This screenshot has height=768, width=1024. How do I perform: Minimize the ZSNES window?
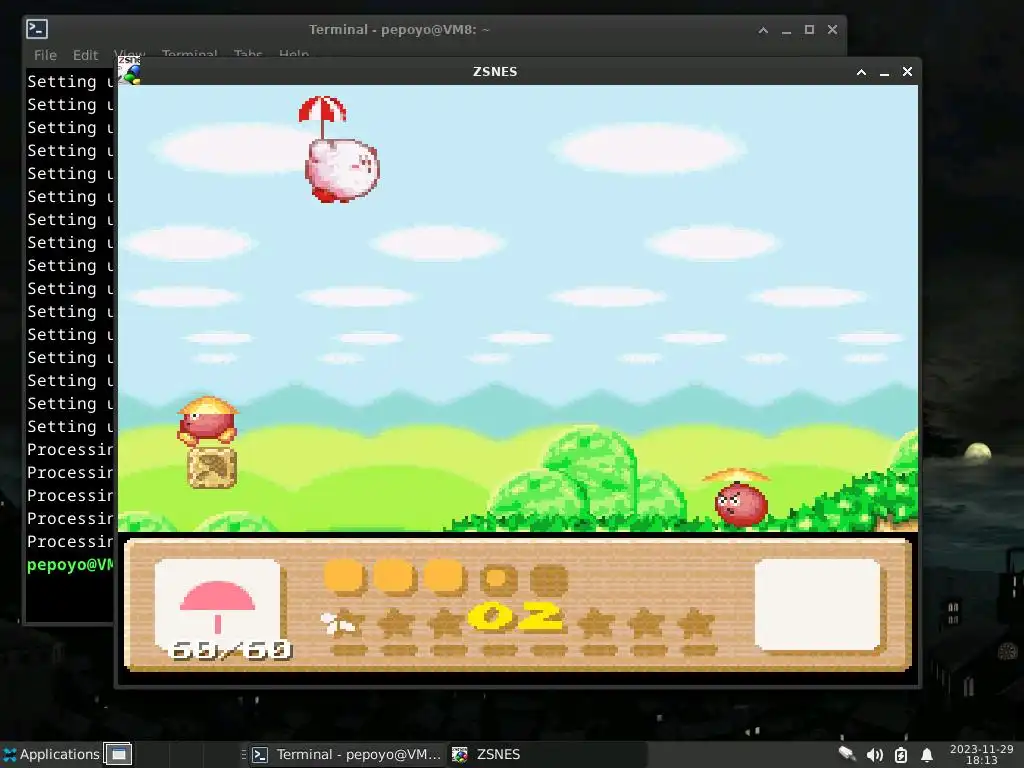pos(884,72)
